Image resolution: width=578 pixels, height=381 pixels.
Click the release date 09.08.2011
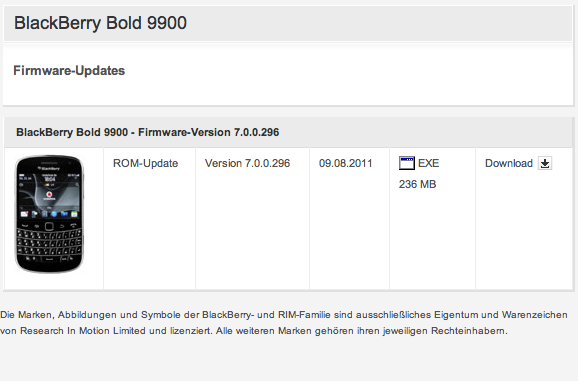click(345, 163)
